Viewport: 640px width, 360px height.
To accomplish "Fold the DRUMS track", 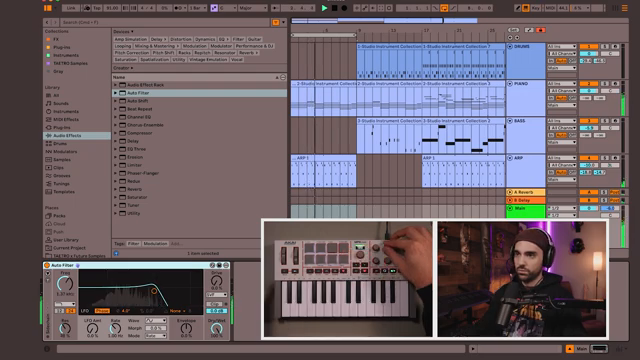I will [510, 47].
